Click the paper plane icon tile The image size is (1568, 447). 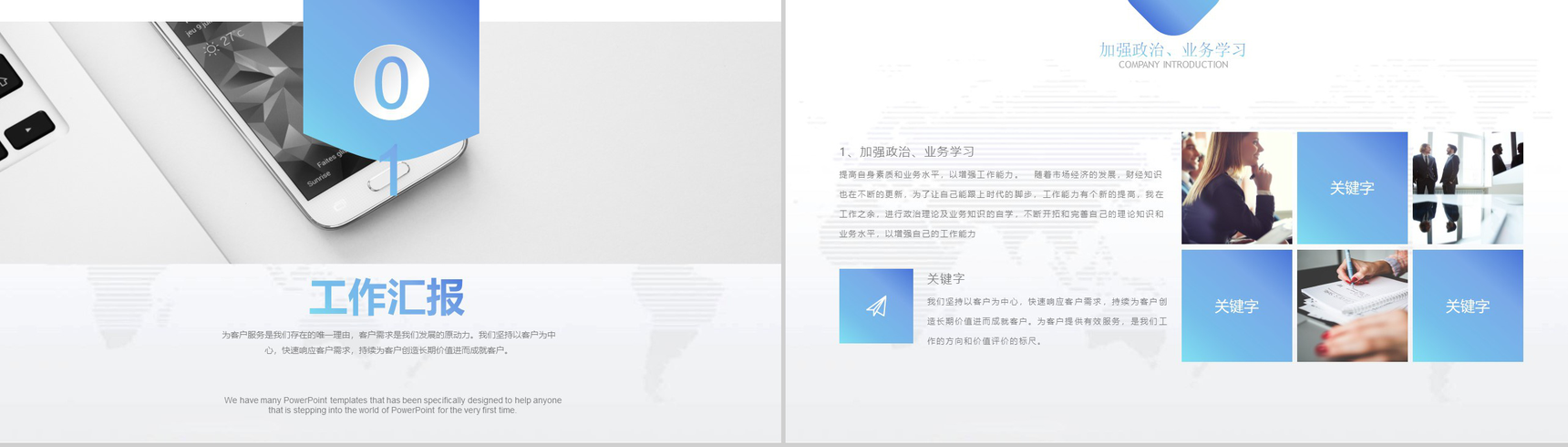(x=875, y=306)
